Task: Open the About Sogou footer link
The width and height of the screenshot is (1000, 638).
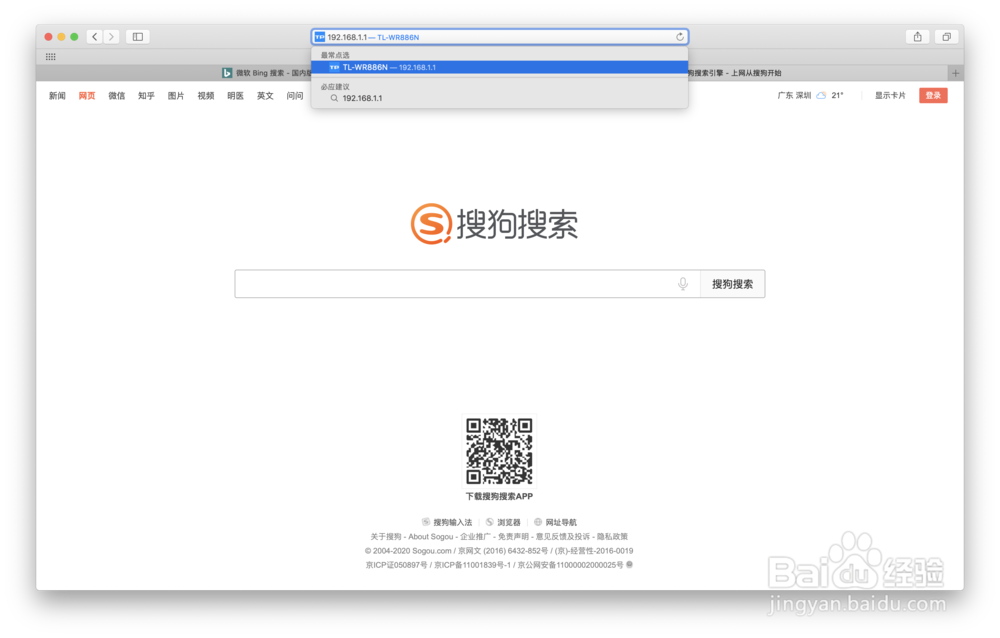Action: 430,537
